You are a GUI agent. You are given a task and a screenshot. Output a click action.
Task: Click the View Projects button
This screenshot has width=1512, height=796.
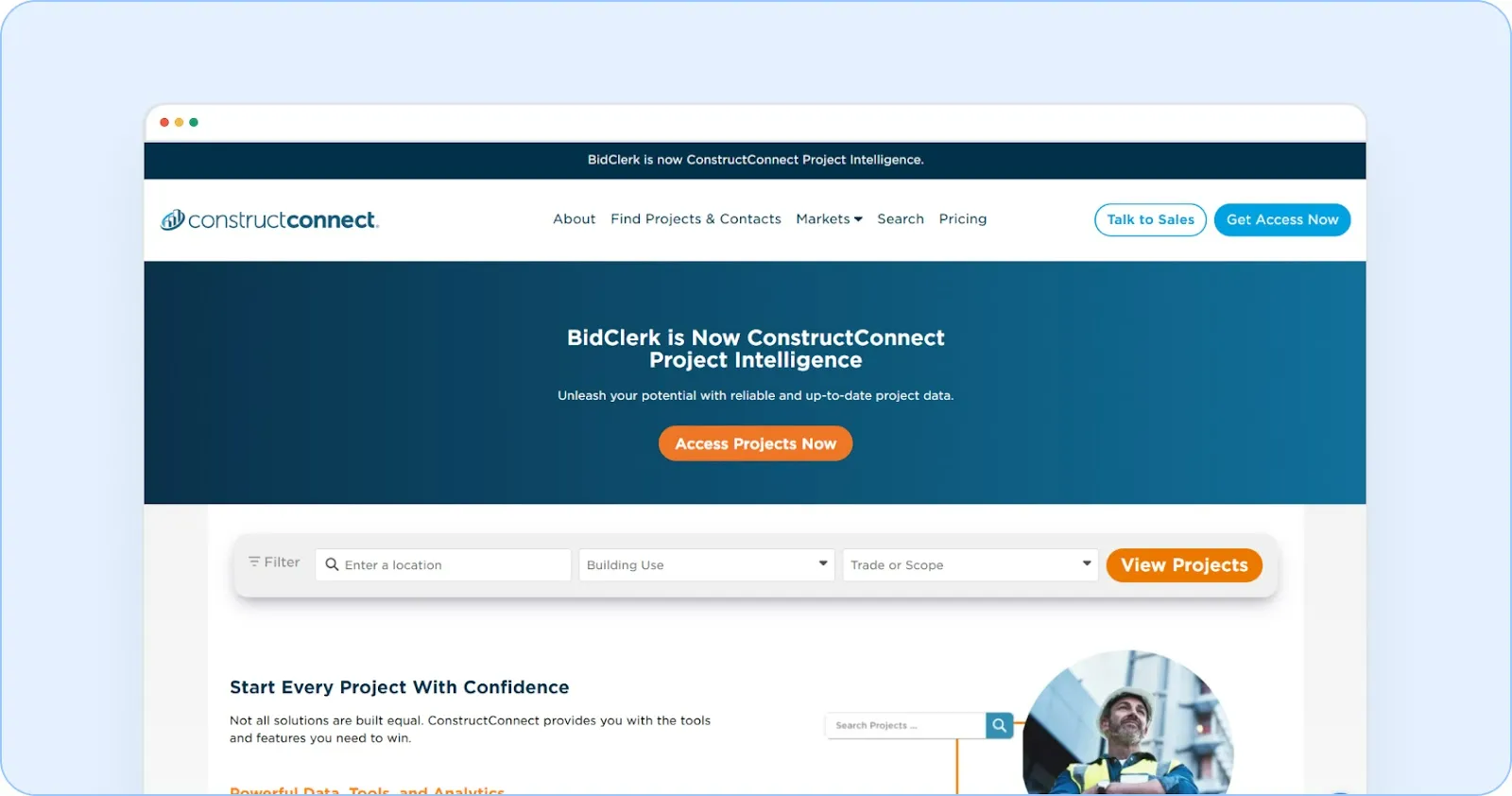click(x=1184, y=565)
